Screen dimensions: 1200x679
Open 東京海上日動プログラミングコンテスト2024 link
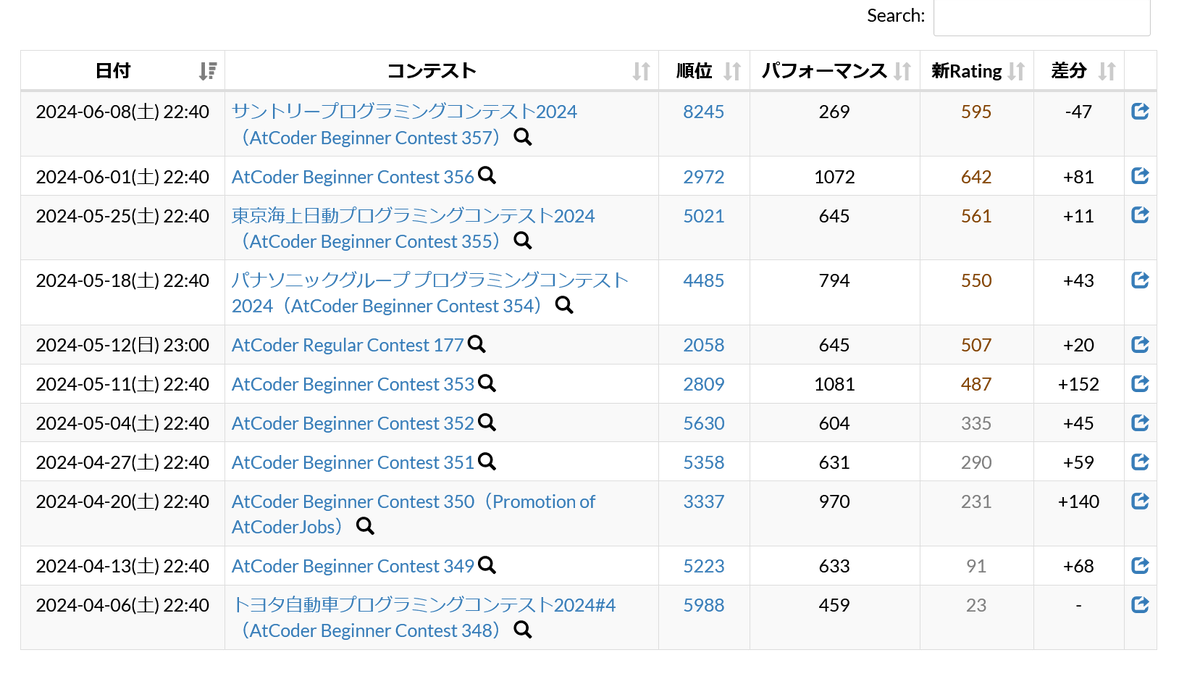click(413, 228)
